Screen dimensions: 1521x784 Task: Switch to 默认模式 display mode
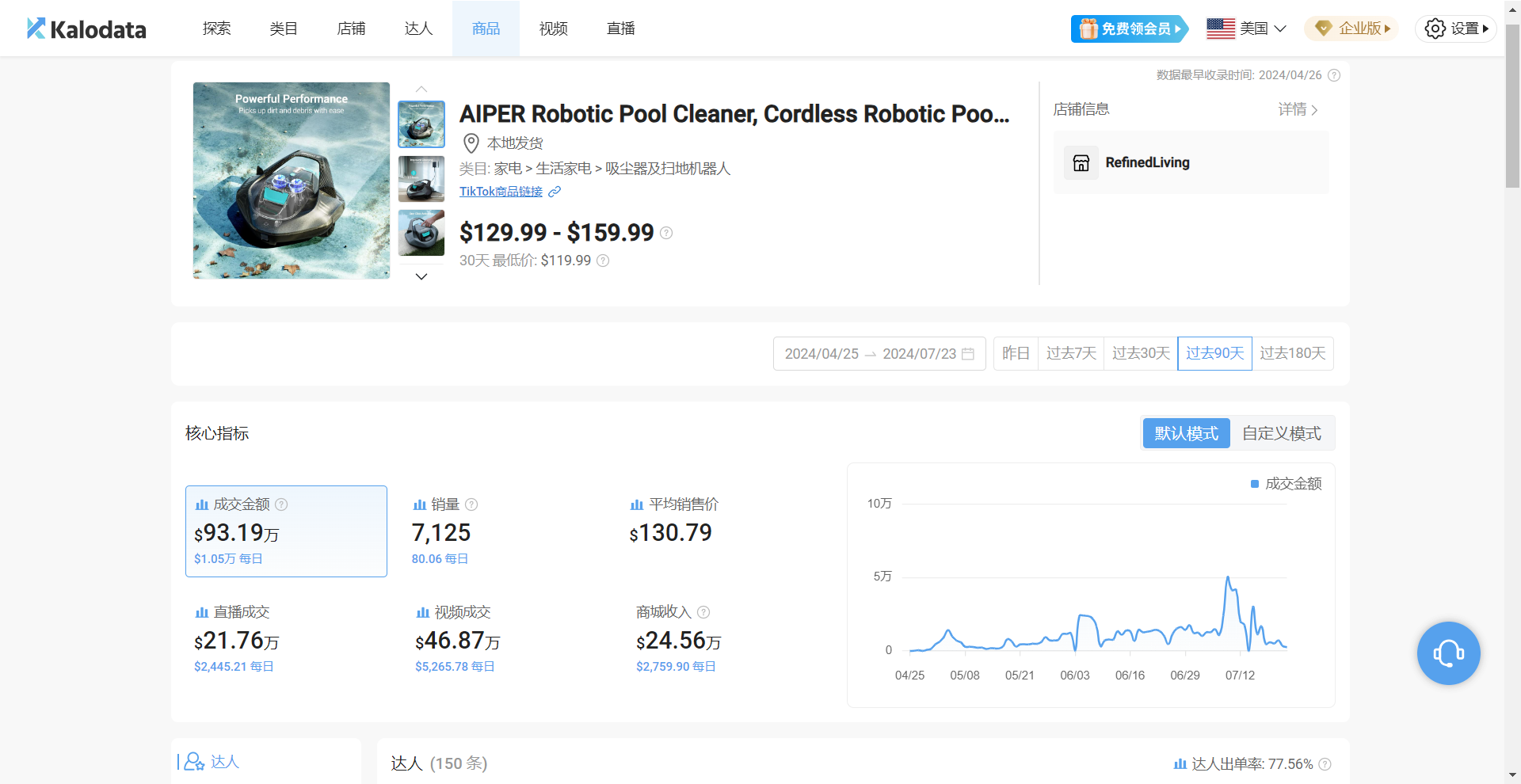coord(1186,433)
